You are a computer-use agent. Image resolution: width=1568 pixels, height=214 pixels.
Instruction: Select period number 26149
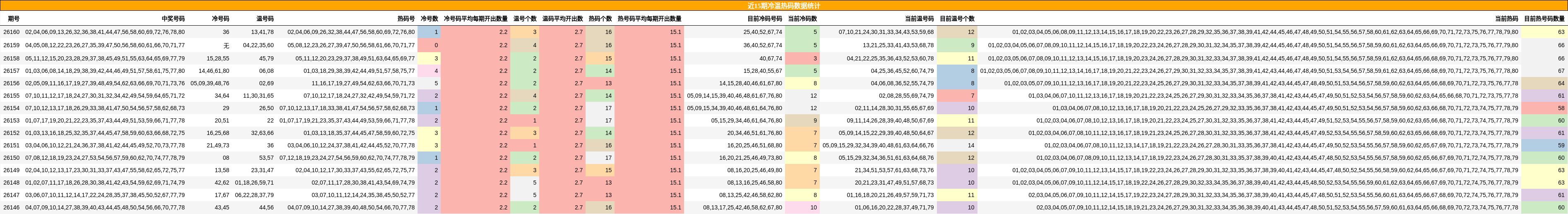pyautogui.click(x=12, y=171)
